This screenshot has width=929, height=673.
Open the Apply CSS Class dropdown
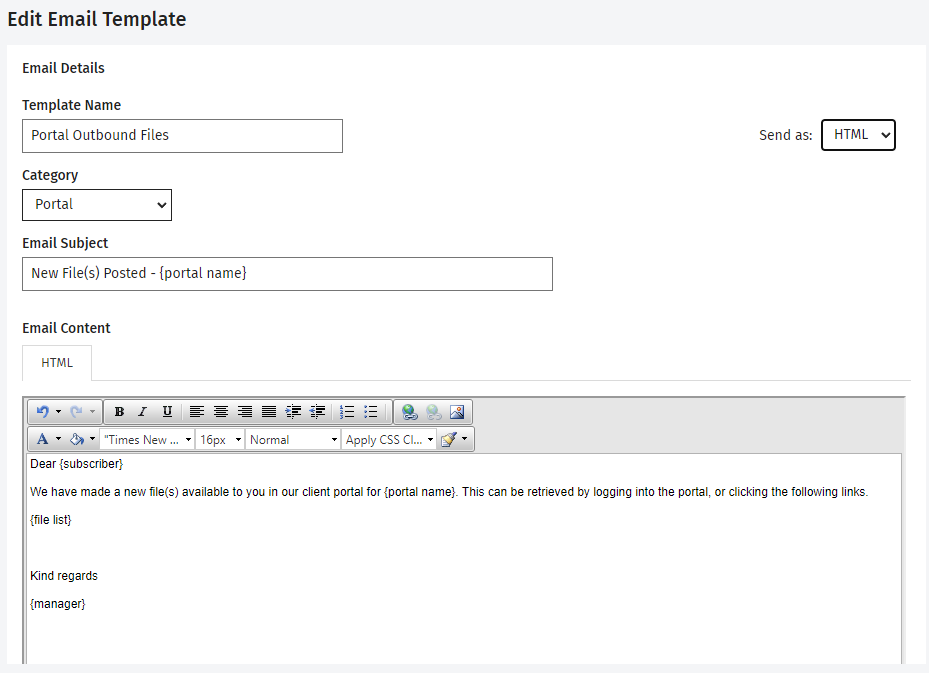[389, 440]
